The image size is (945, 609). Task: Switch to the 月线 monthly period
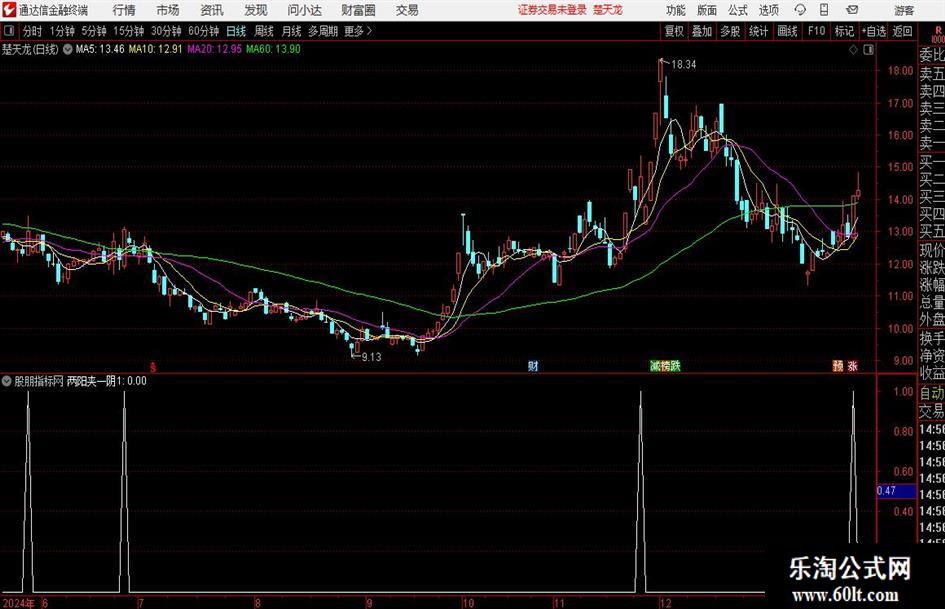click(x=292, y=31)
